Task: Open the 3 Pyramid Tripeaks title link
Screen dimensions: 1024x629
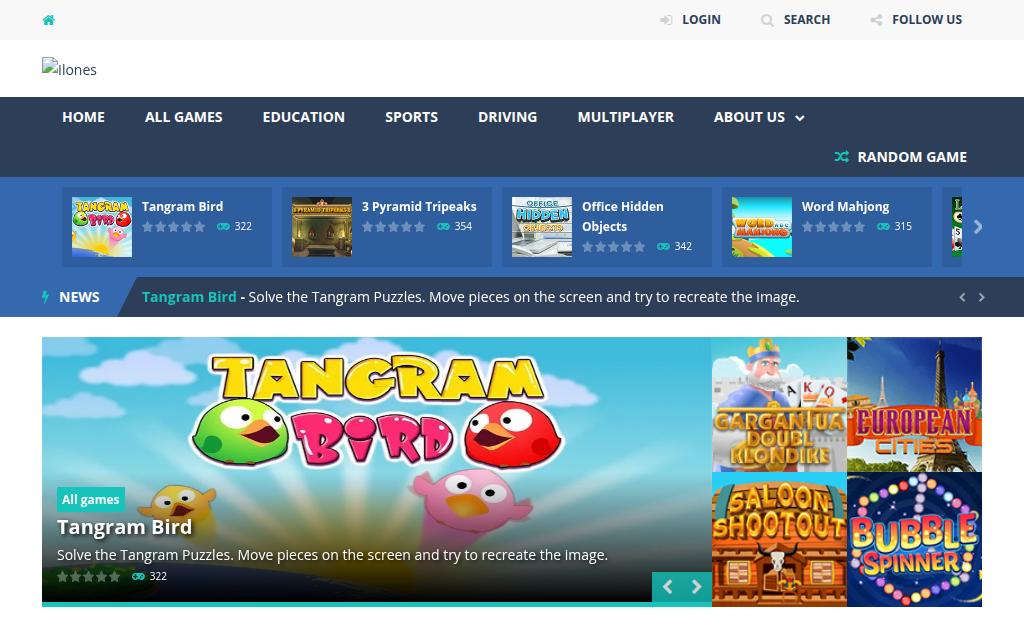Action: [419, 206]
